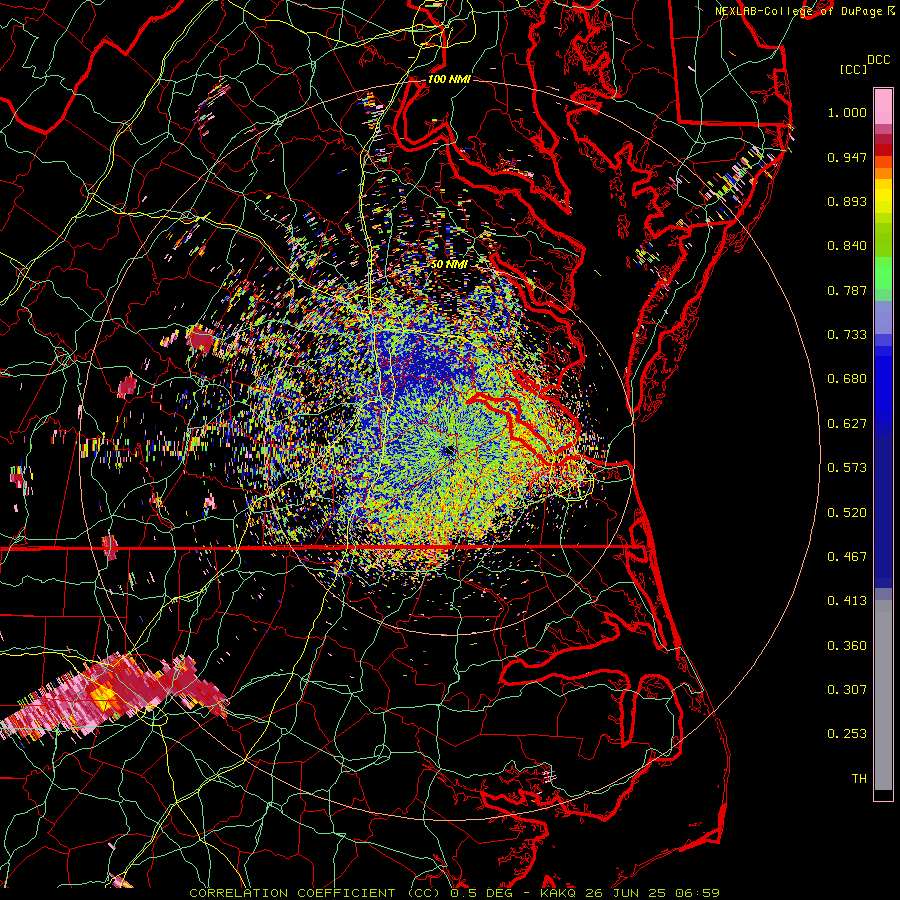The height and width of the screenshot is (900, 900).
Task: Select the 0.573 legend value
Action: [x=847, y=468]
